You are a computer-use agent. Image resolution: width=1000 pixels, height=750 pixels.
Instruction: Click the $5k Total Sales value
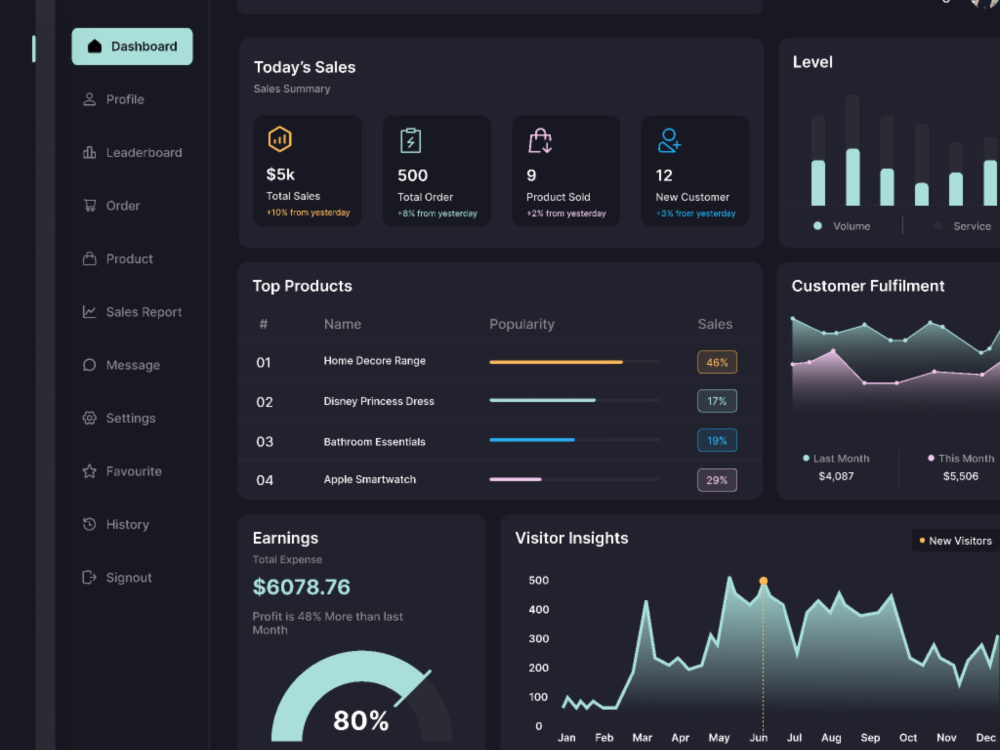pos(281,174)
